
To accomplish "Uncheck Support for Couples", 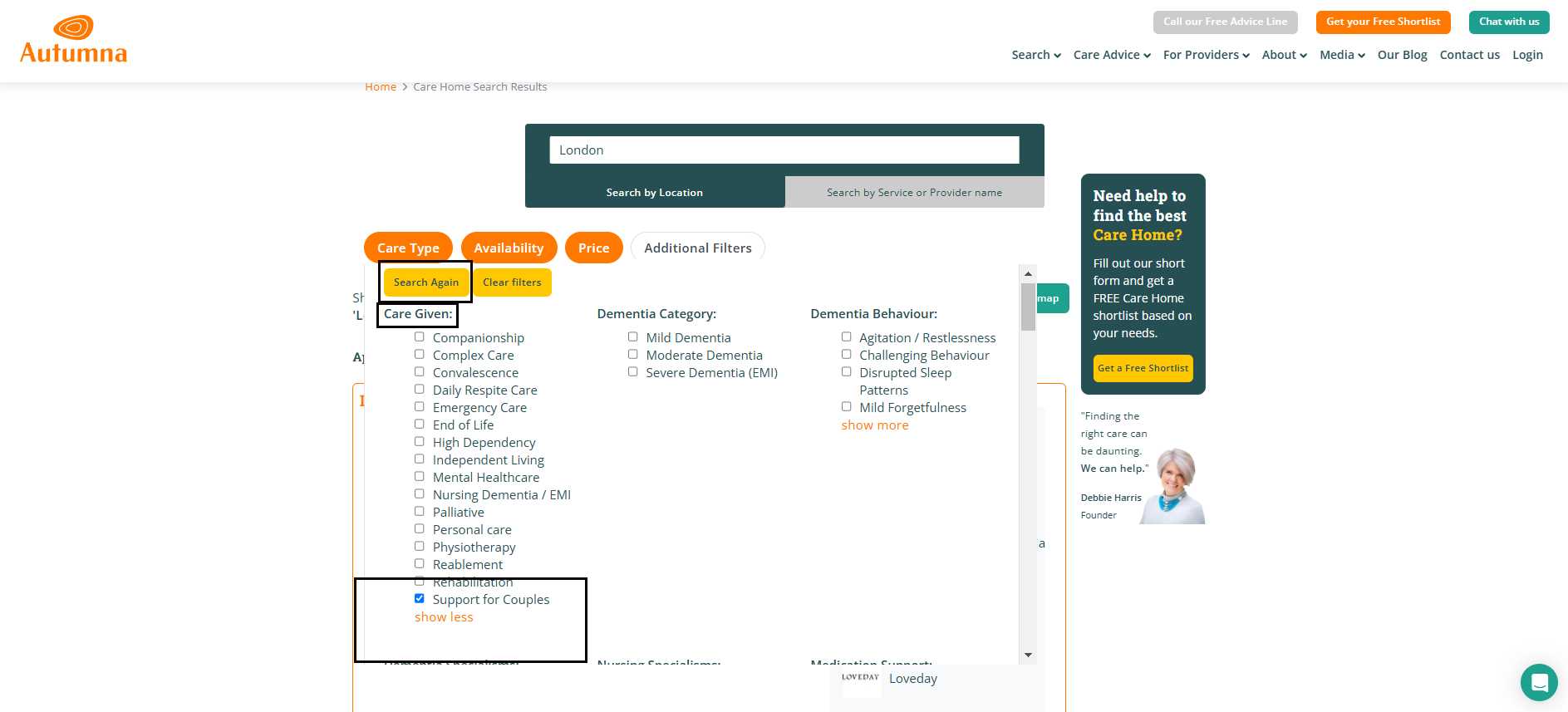I will [420, 599].
